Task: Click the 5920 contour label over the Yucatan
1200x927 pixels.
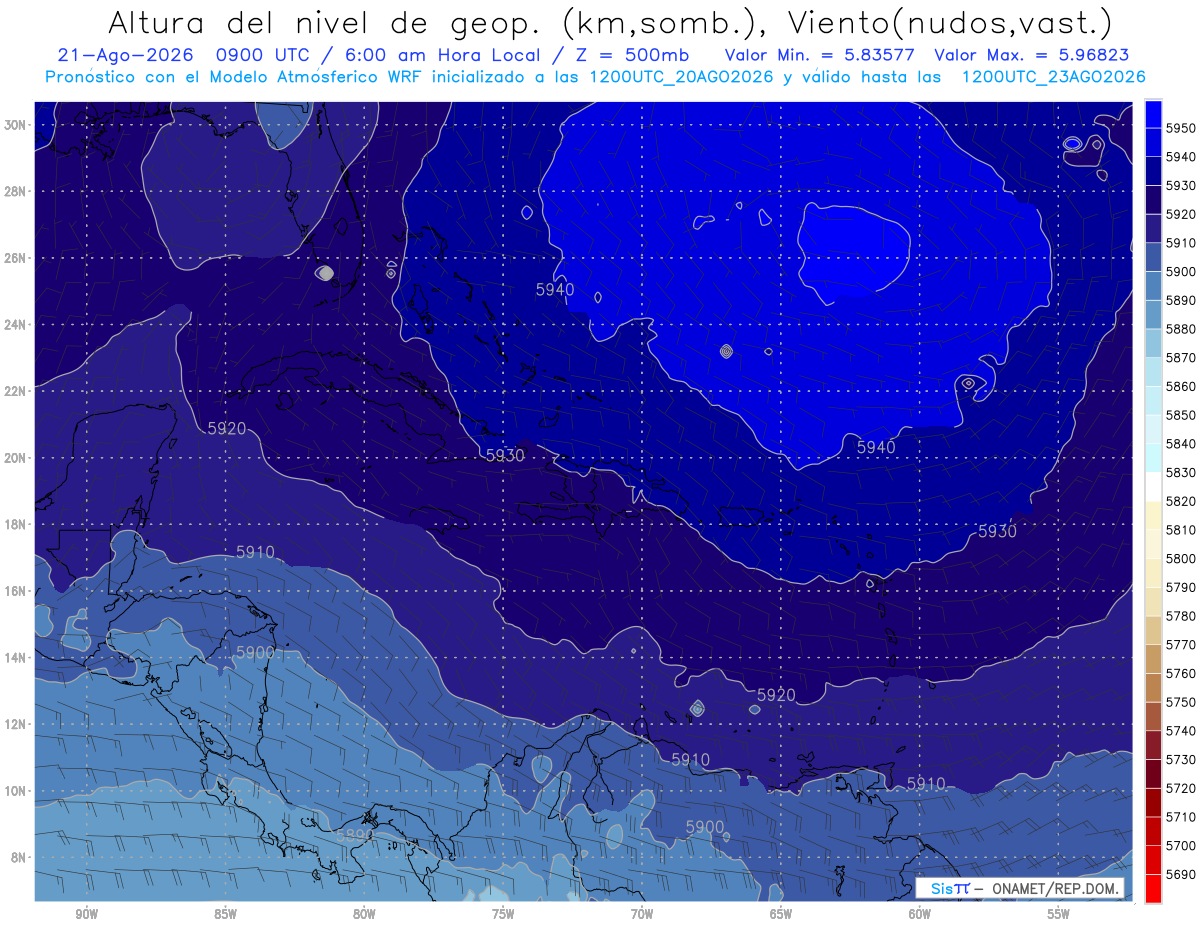Action: pyautogui.click(x=227, y=428)
